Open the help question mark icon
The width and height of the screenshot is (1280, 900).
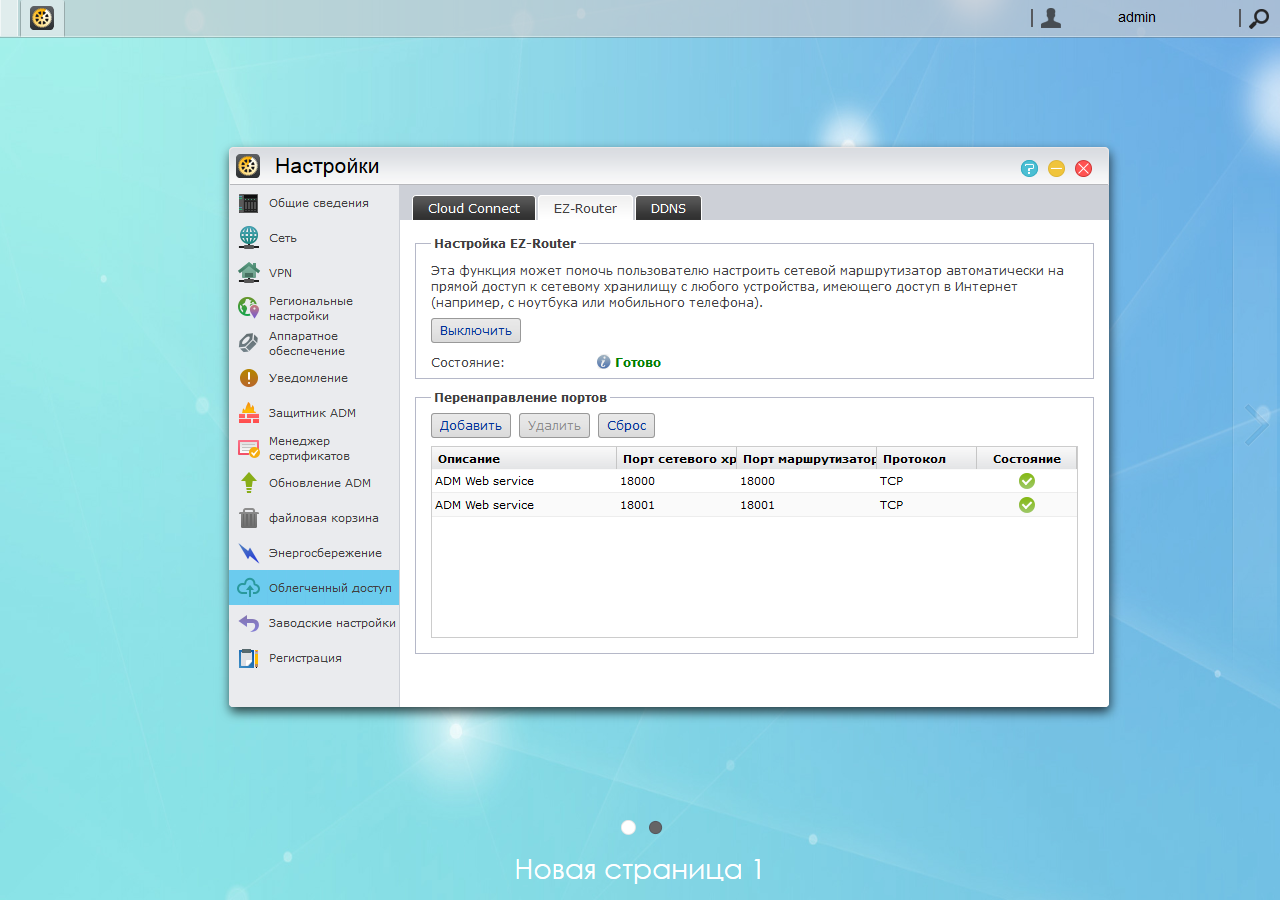pyautogui.click(x=1029, y=168)
